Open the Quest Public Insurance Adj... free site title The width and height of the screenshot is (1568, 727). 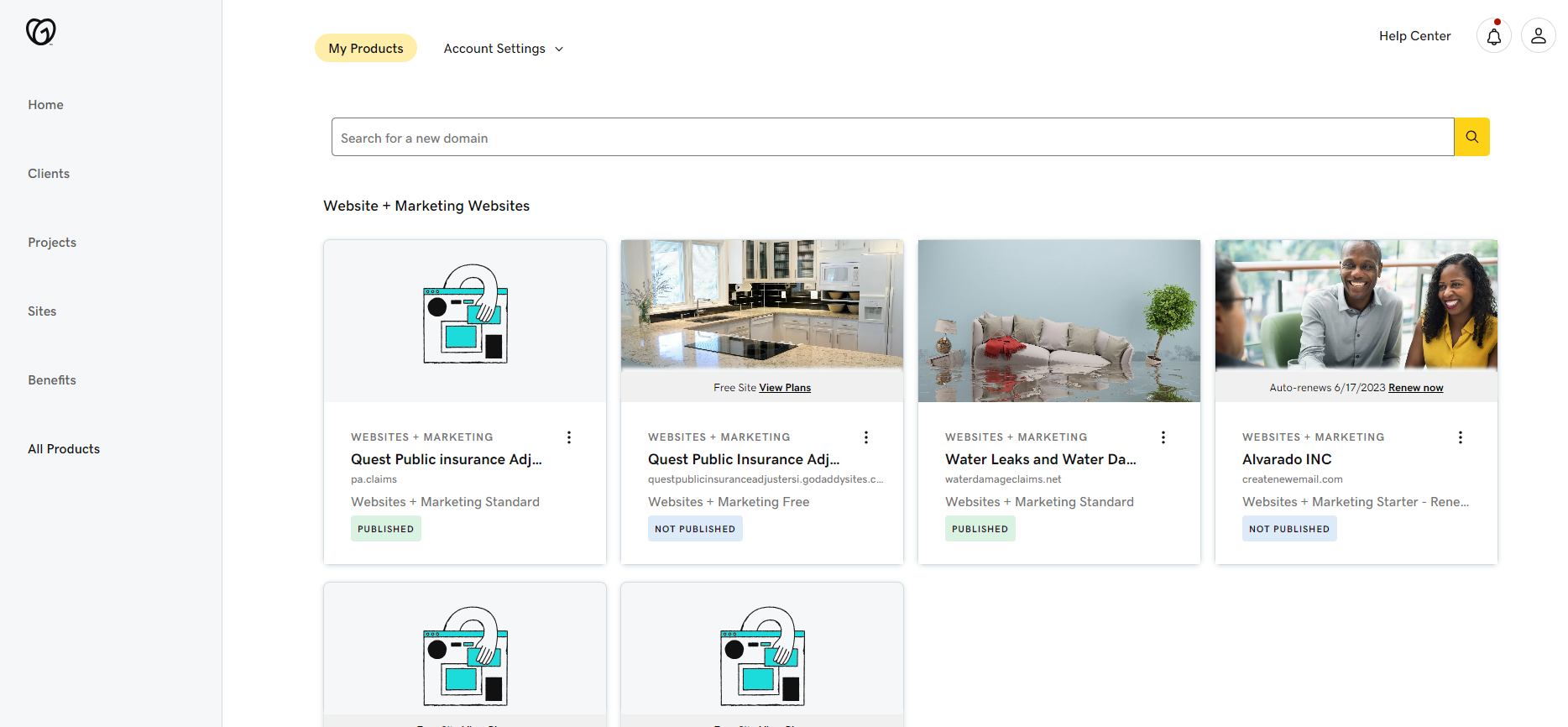point(744,459)
